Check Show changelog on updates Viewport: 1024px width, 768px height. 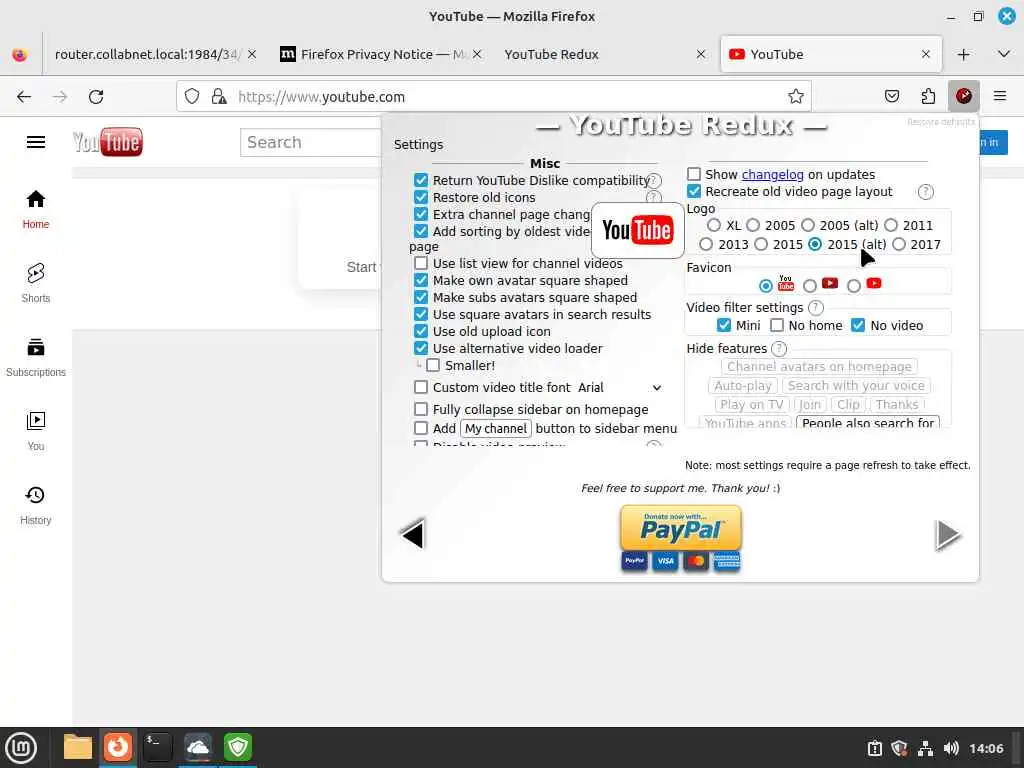tap(694, 174)
